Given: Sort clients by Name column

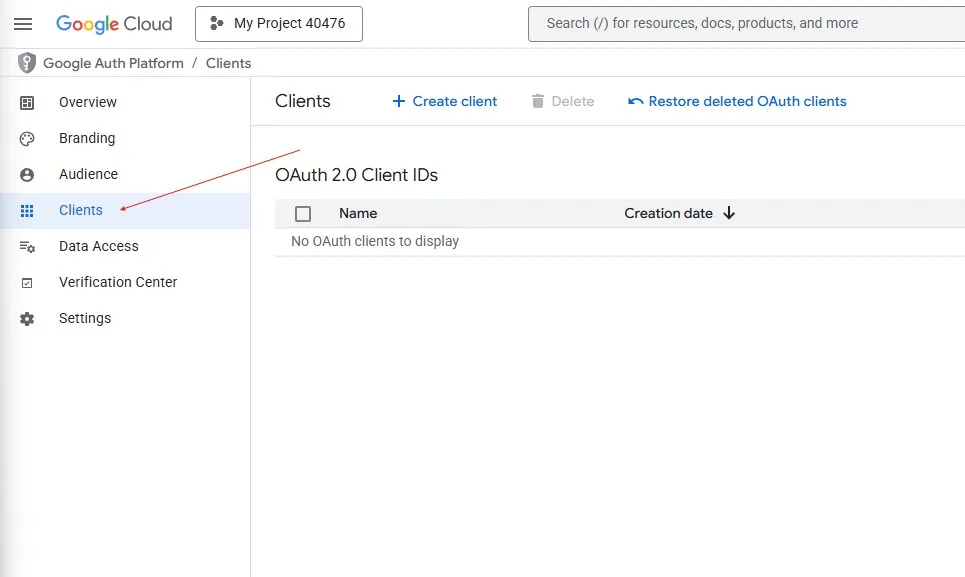Looking at the screenshot, I should [x=358, y=213].
